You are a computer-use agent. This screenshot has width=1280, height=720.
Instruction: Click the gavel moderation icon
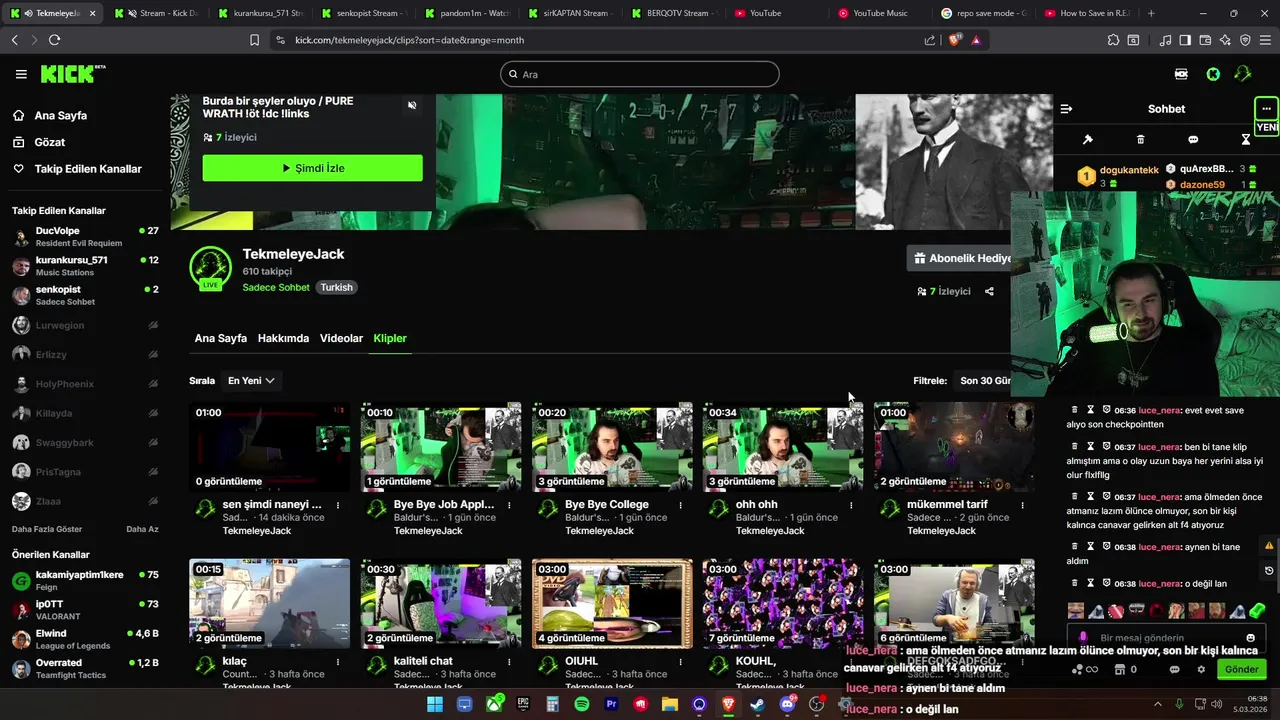click(x=1087, y=140)
